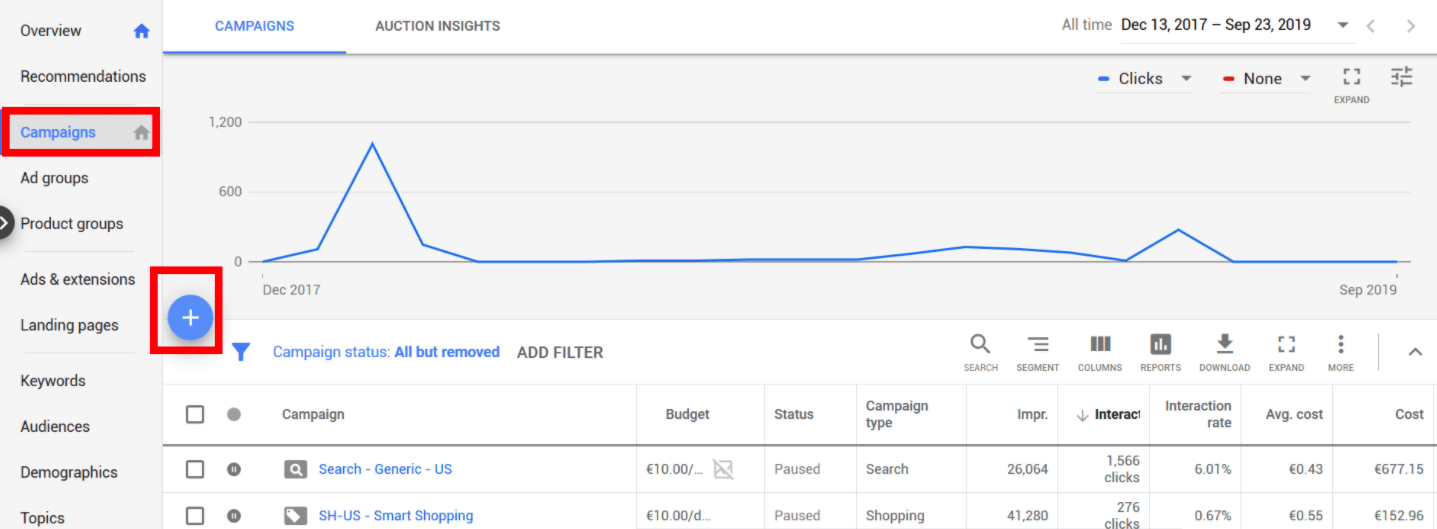The width and height of the screenshot is (1437, 529).
Task: Open the Search - Generic - US campaign
Action: 385,469
